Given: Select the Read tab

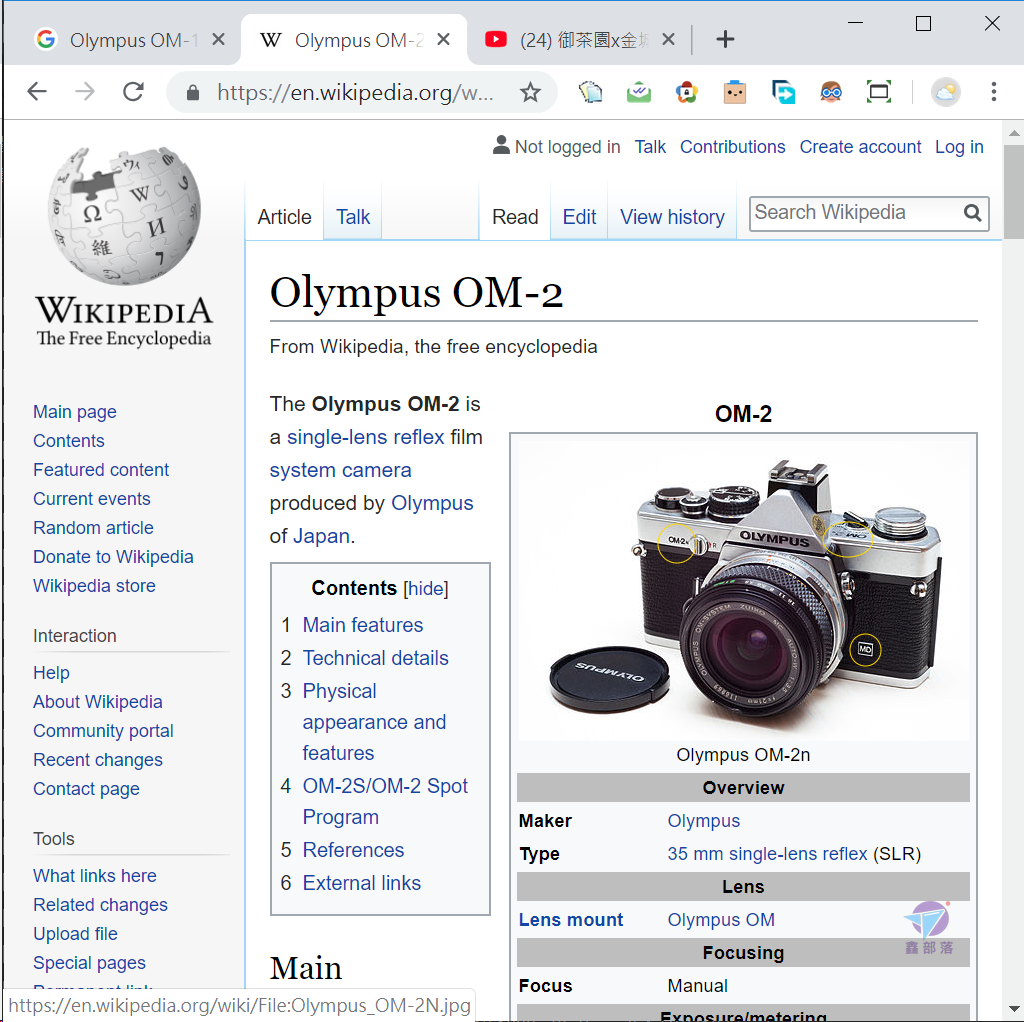Looking at the screenshot, I should click(515, 217).
